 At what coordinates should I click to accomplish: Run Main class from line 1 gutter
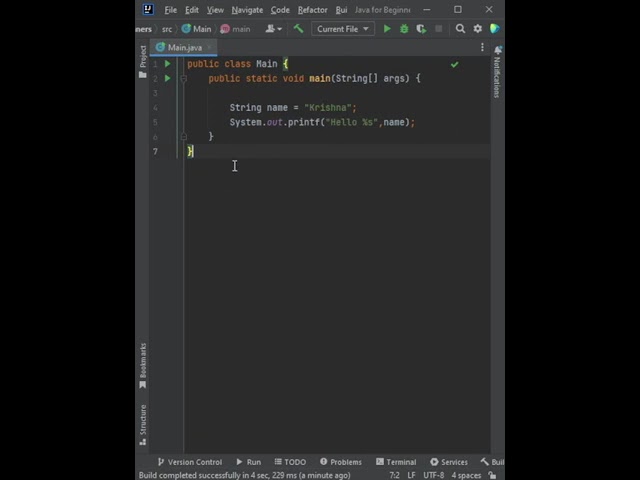(x=167, y=64)
